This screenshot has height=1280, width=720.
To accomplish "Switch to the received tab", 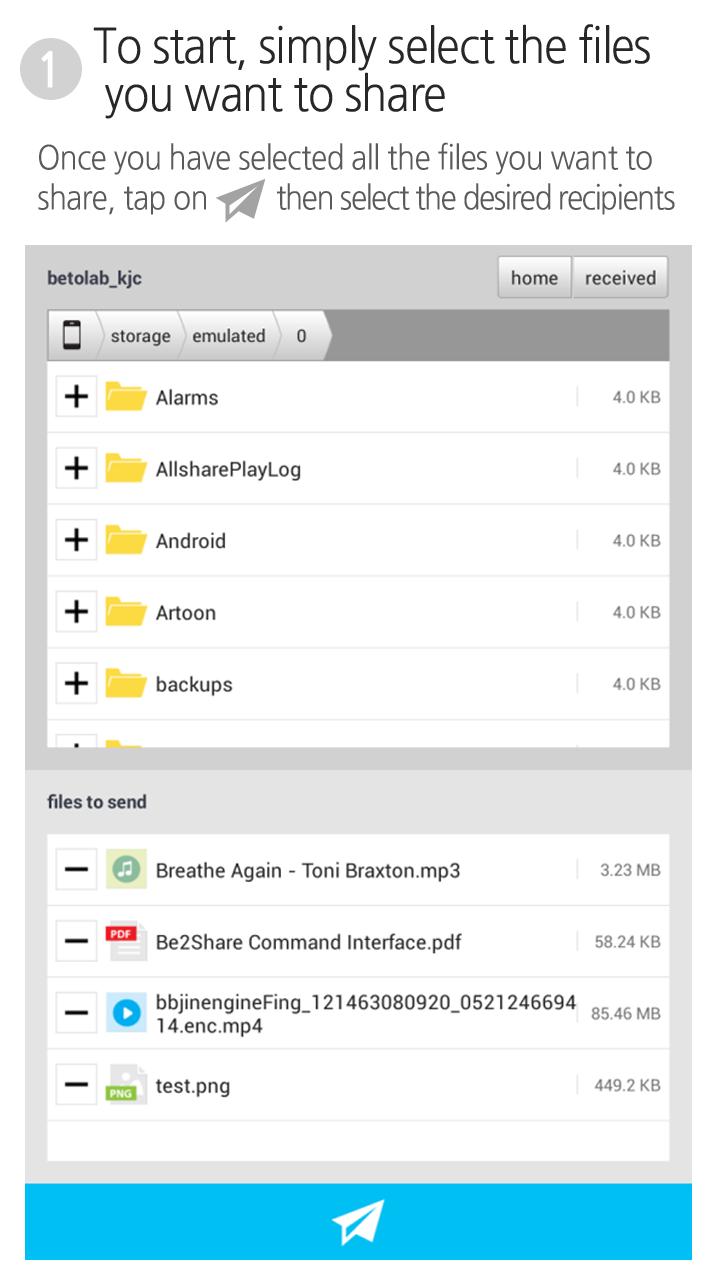I will pos(620,278).
